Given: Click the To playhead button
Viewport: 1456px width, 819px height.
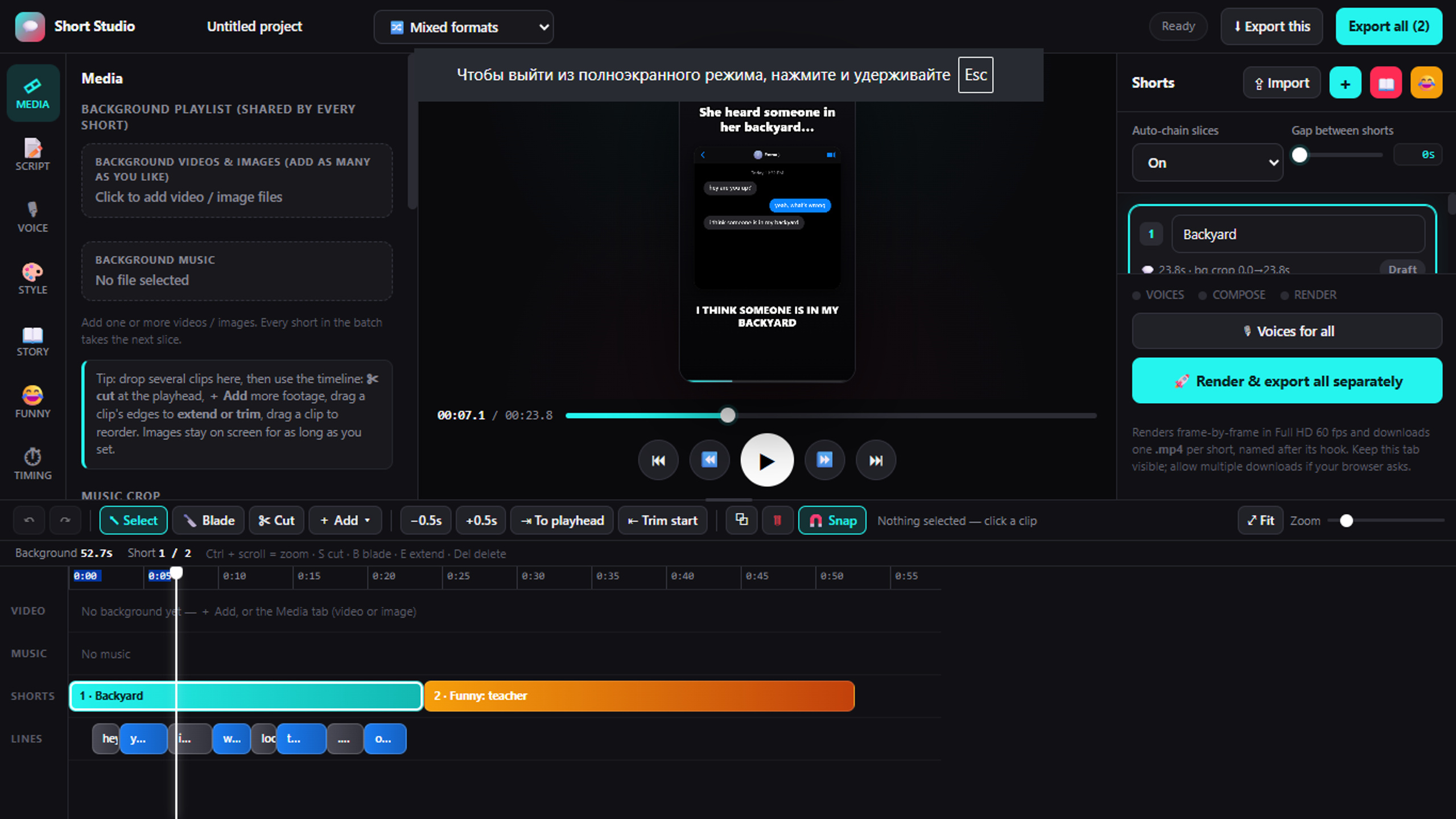Looking at the screenshot, I should 562,520.
